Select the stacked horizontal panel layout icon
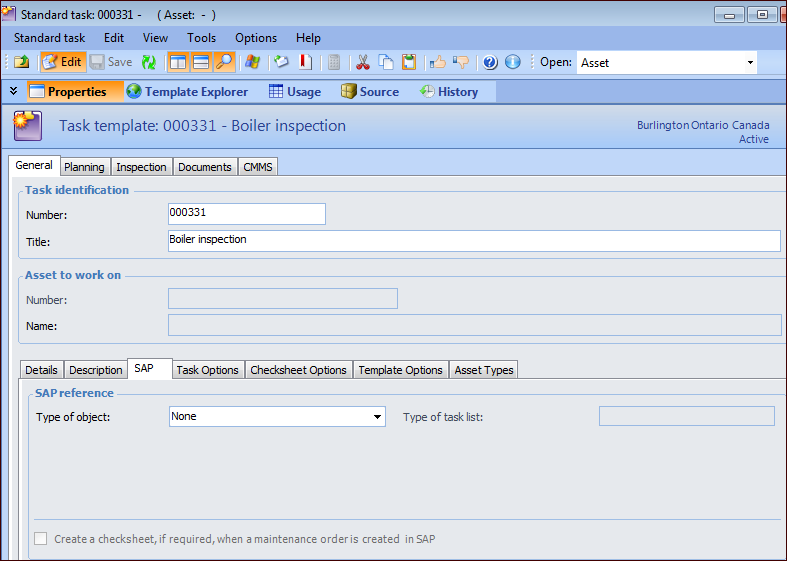This screenshot has height=561, width=787. pyautogui.click(x=201, y=62)
